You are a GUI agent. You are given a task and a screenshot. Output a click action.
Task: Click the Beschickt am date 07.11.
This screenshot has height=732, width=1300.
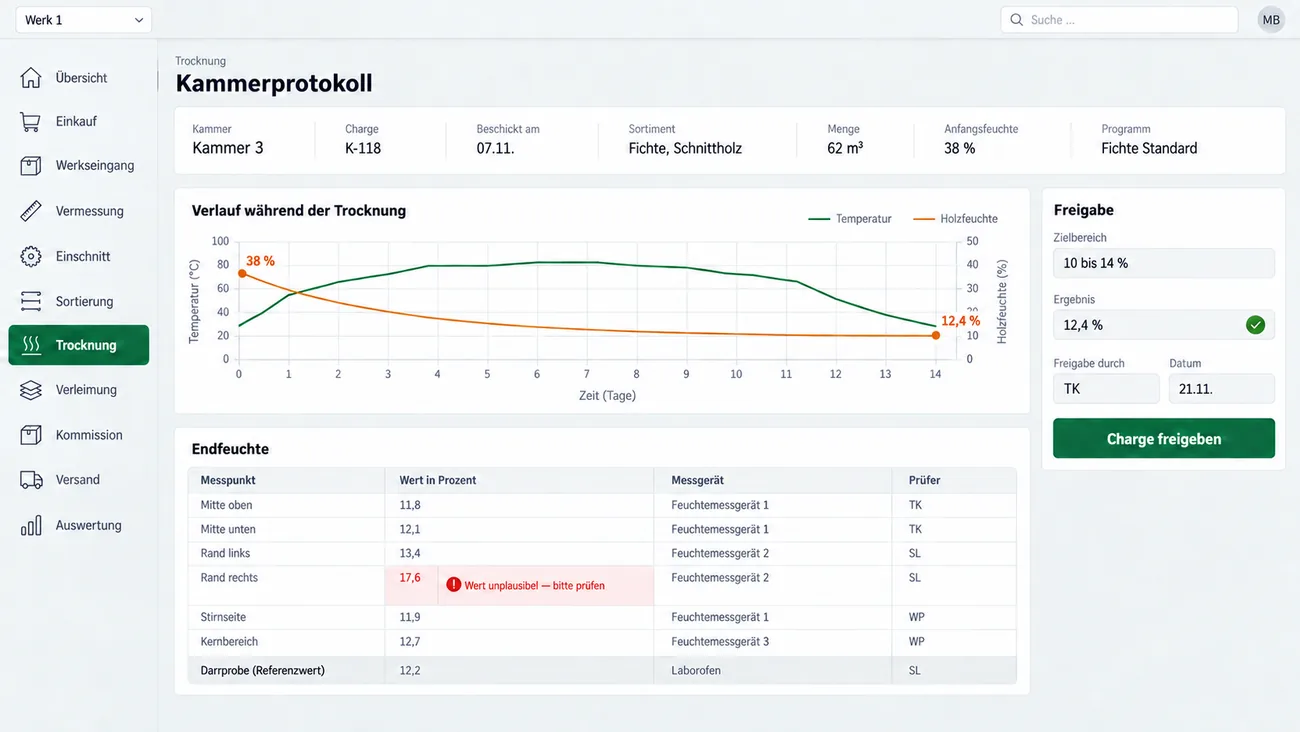pyautogui.click(x=495, y=148)
